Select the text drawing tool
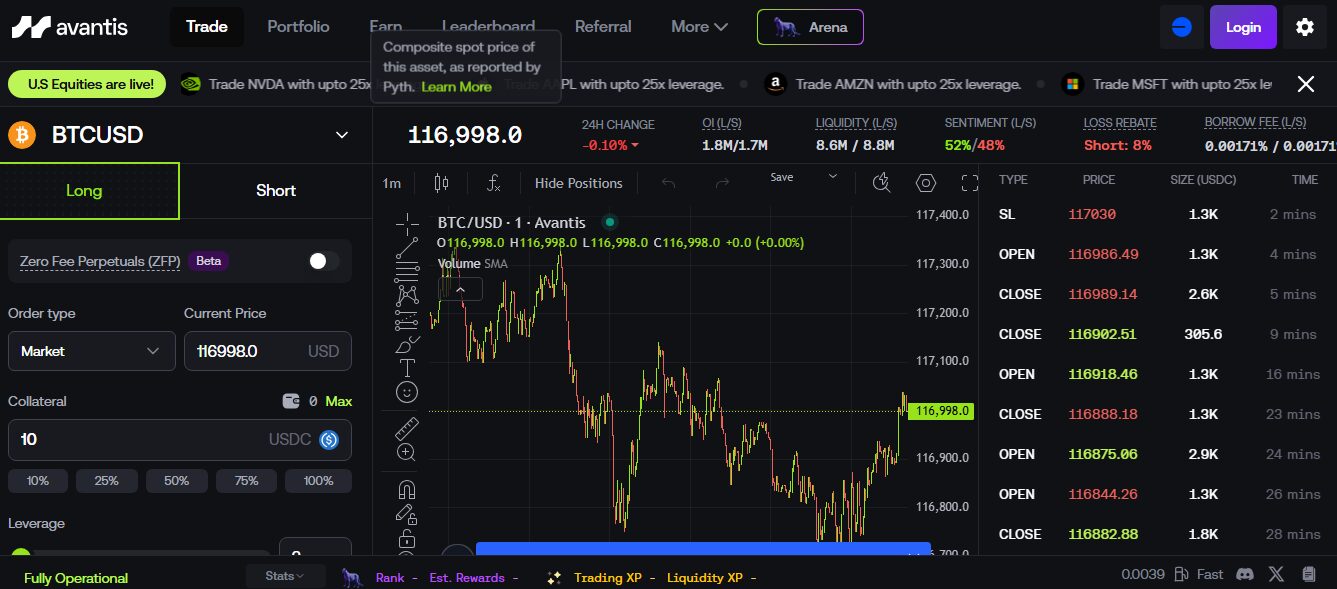Image resolution: width=1337 pixels, height=589 pixels. 407,368
